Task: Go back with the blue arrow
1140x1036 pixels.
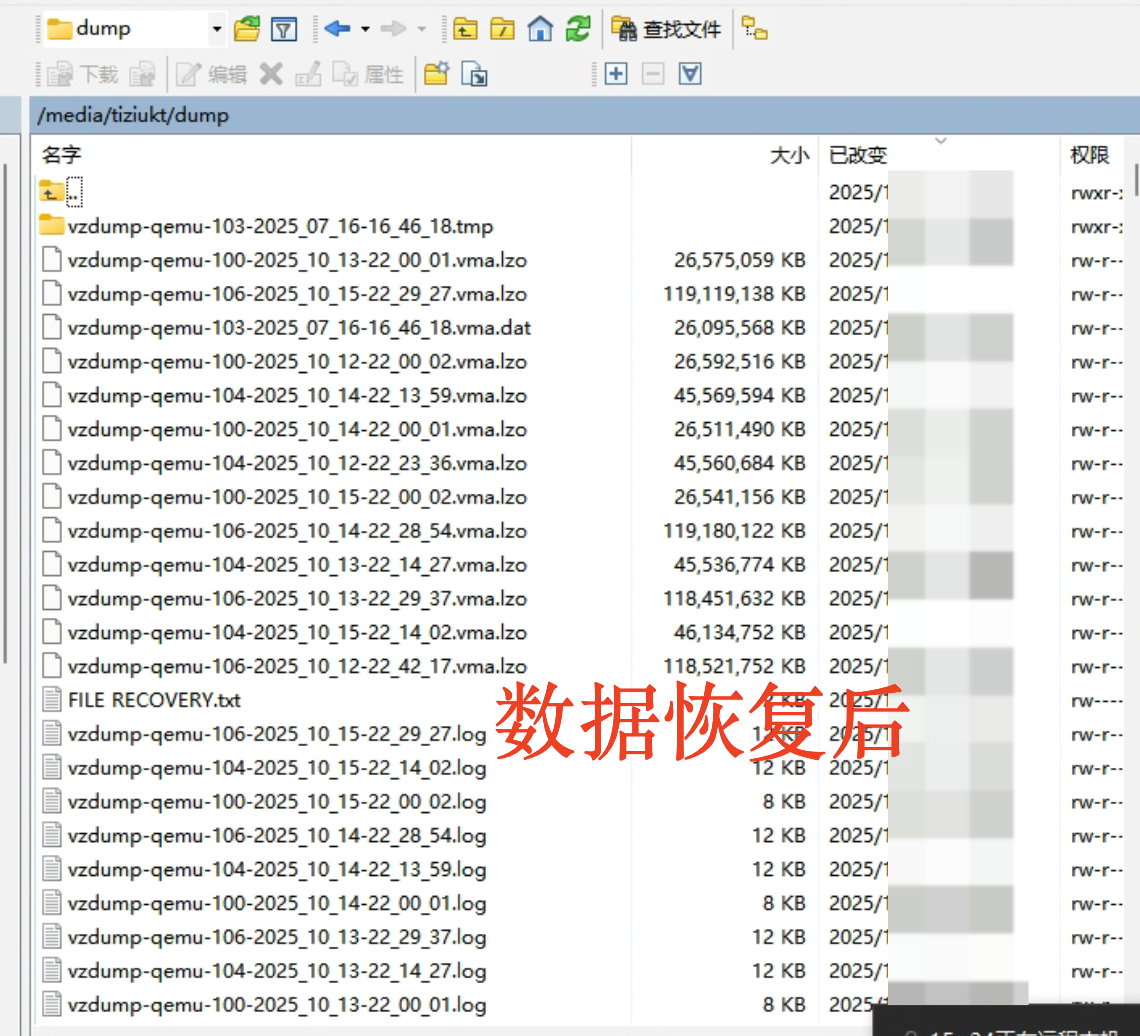Action: pyautogui.click(x=337, y=29)
